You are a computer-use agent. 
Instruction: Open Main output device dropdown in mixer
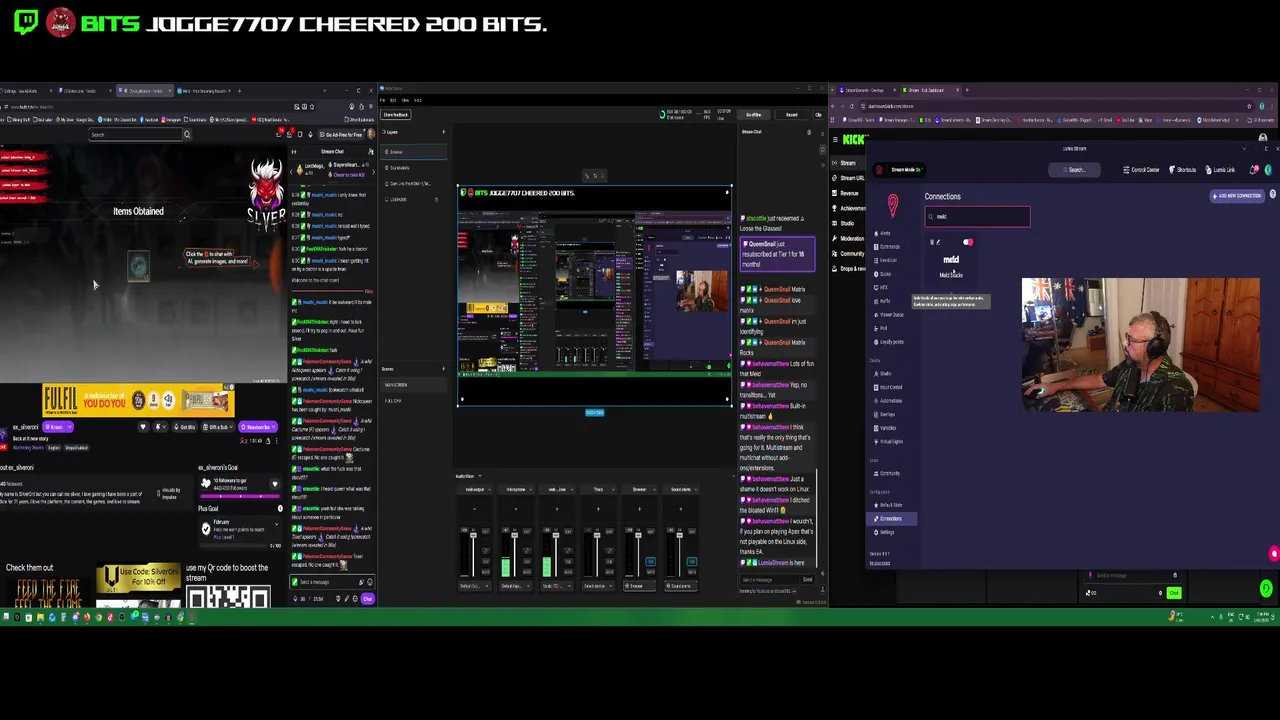[x=475, y=586]
